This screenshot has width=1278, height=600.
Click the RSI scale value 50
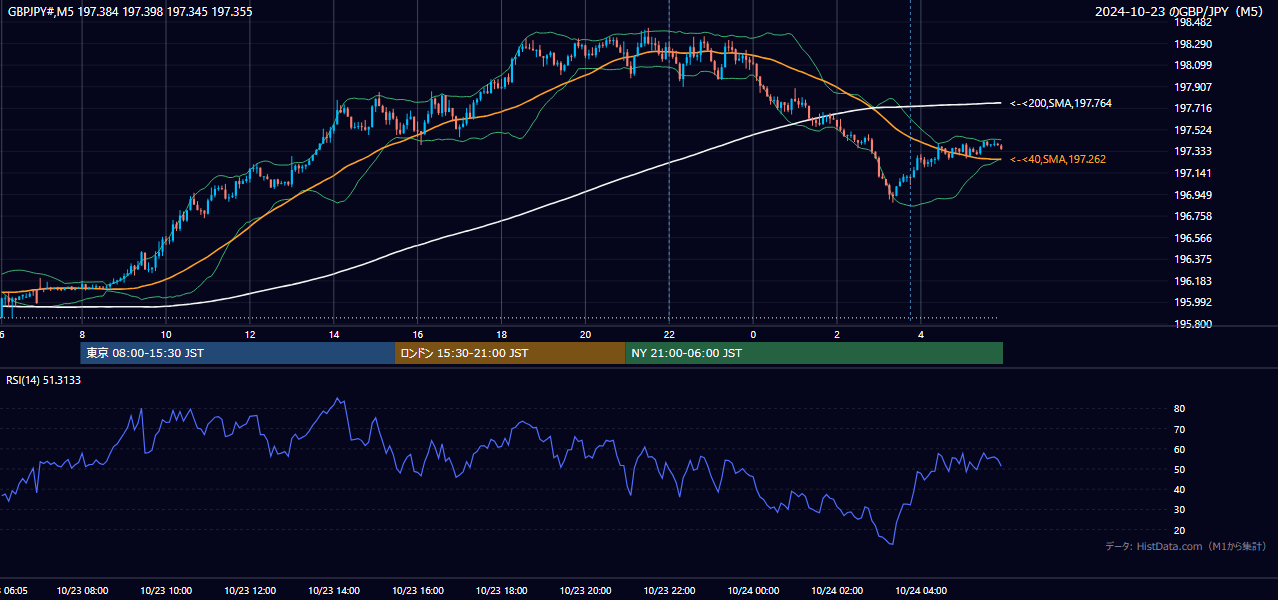pyautogui.click(x=1179, y=469)
